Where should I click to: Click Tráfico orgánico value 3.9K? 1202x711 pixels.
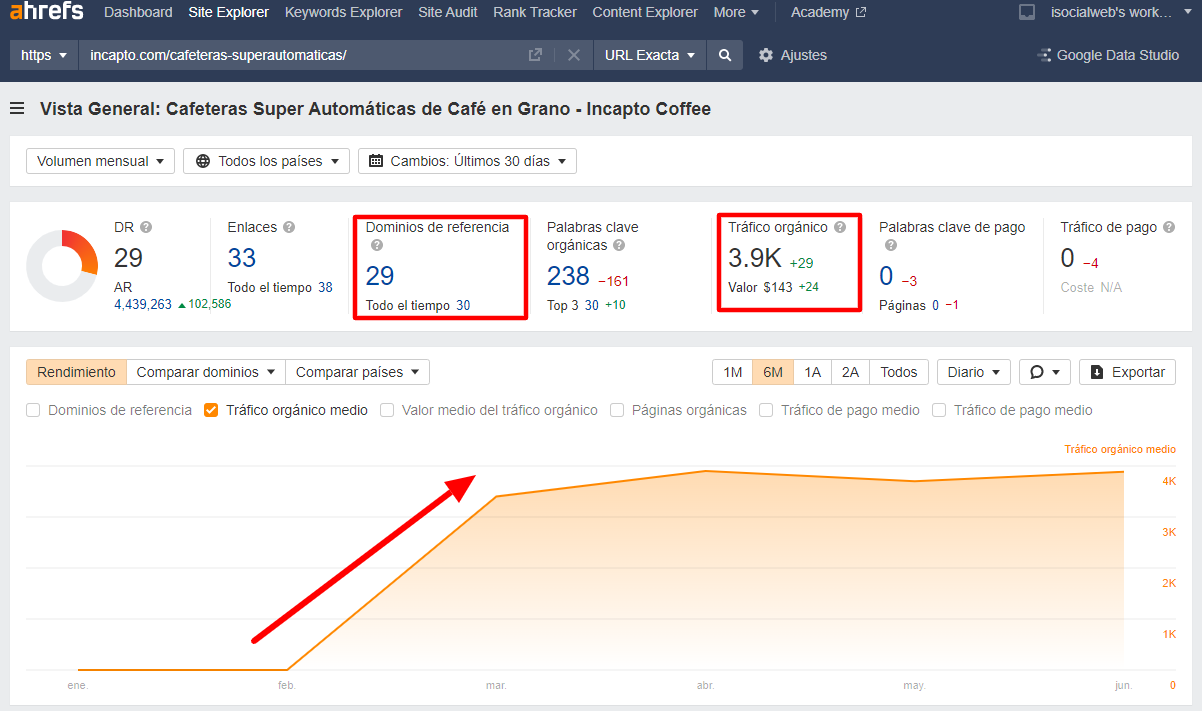pyautogui.click(x=755, y=258)
